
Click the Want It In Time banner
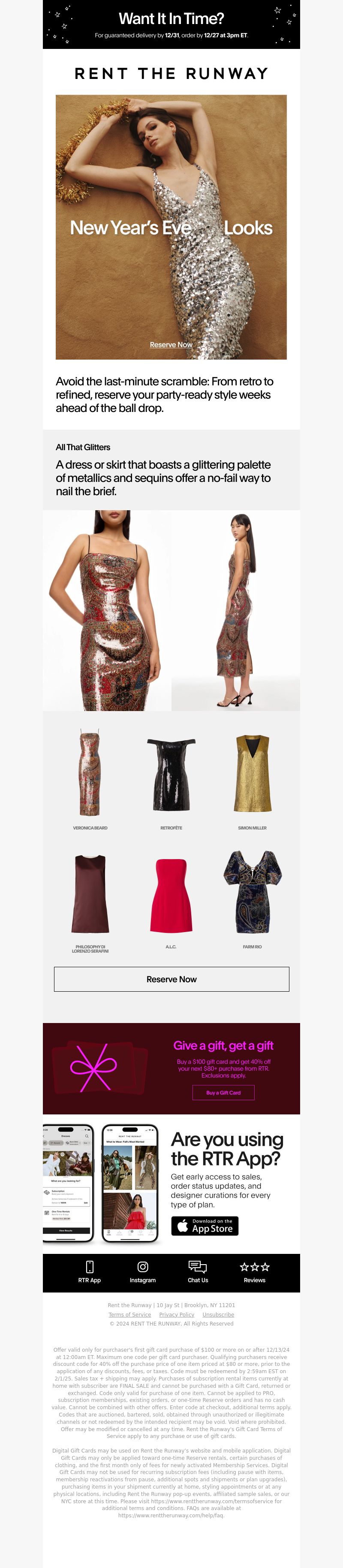pos(171,24)
